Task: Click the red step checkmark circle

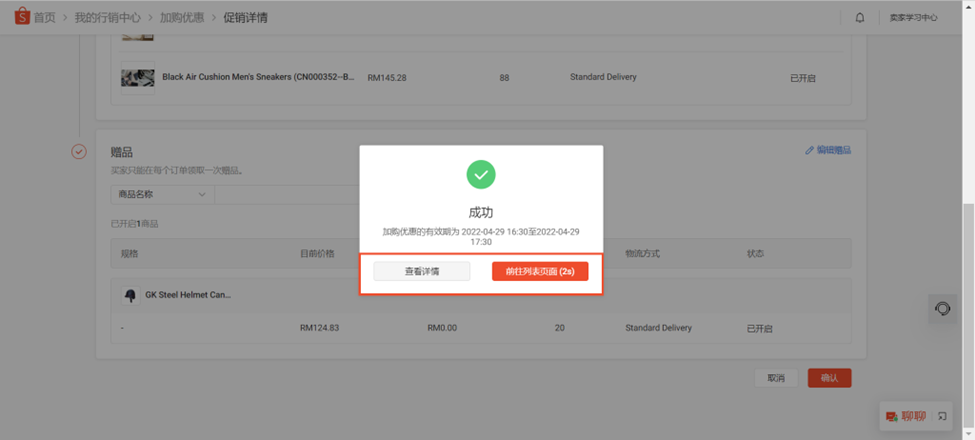Action: 79,152
